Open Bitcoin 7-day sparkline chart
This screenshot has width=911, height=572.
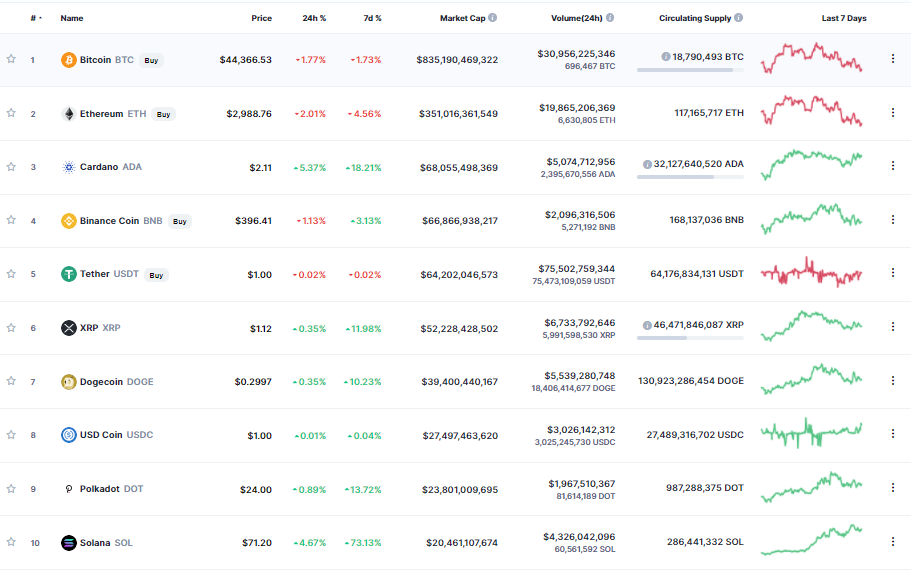(x=812, y=58)
